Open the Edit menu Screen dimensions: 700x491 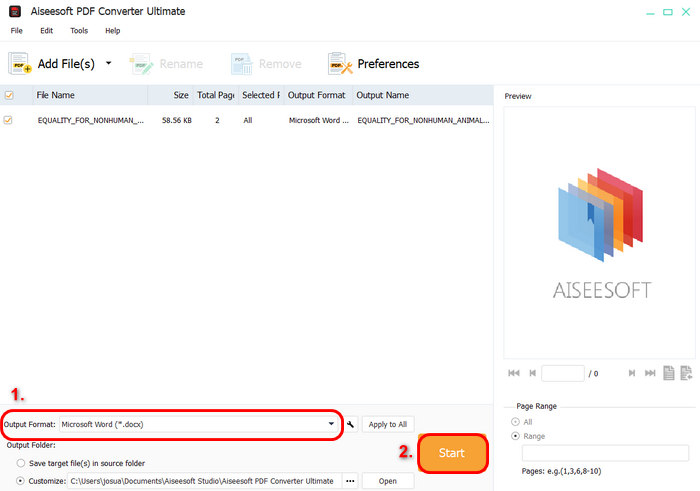(46, 30)
